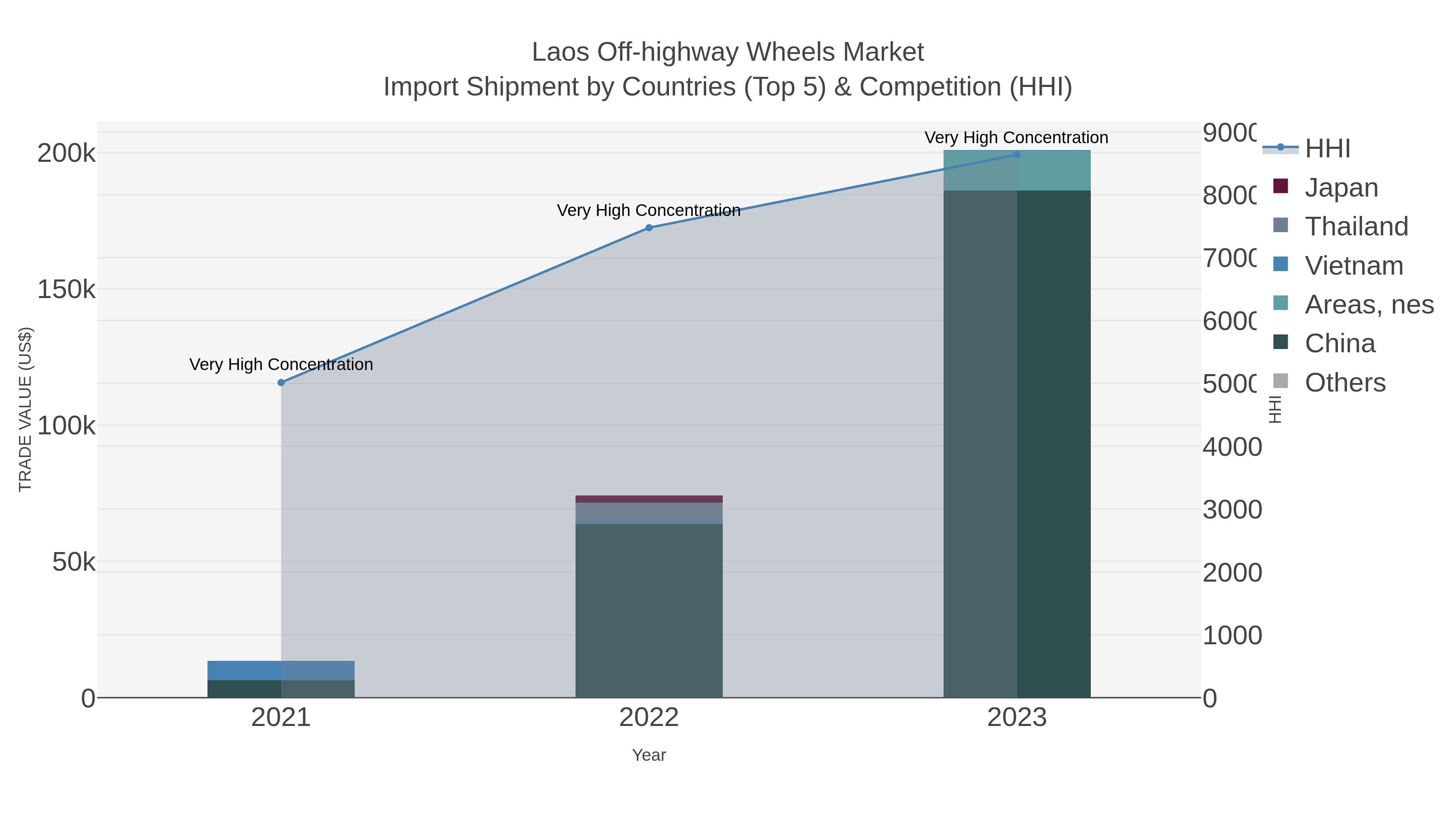Click the 50k y-axis tick label
Viewport: 1456px width, 819px height.
[74, 562]
